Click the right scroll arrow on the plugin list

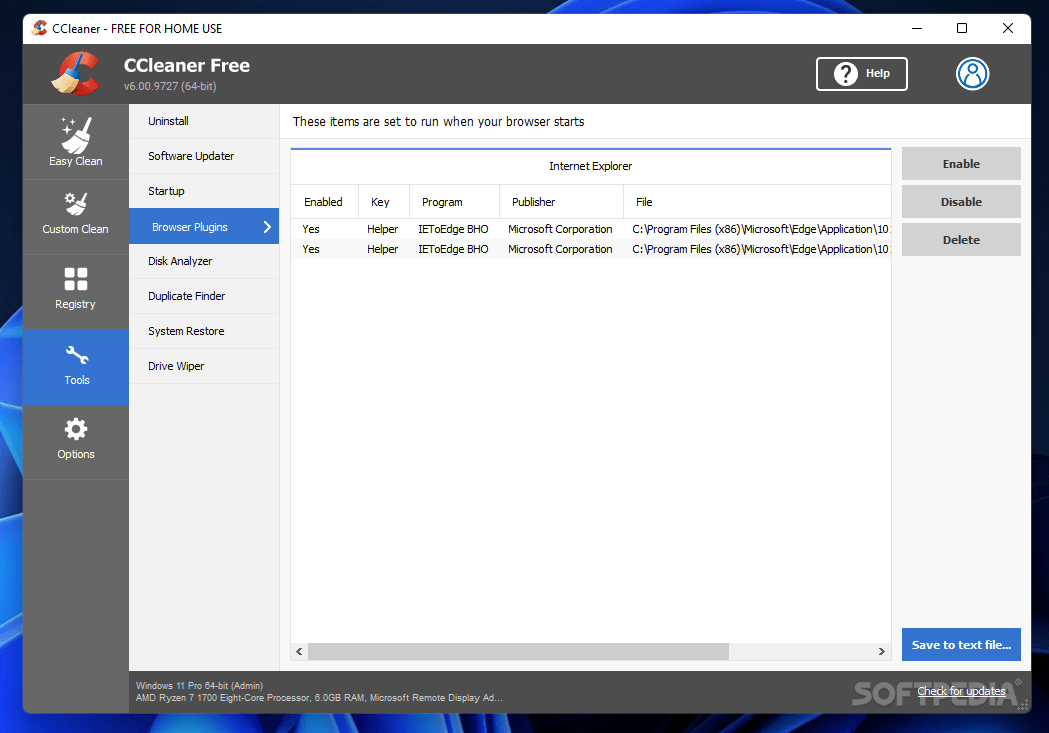(881, 651)
